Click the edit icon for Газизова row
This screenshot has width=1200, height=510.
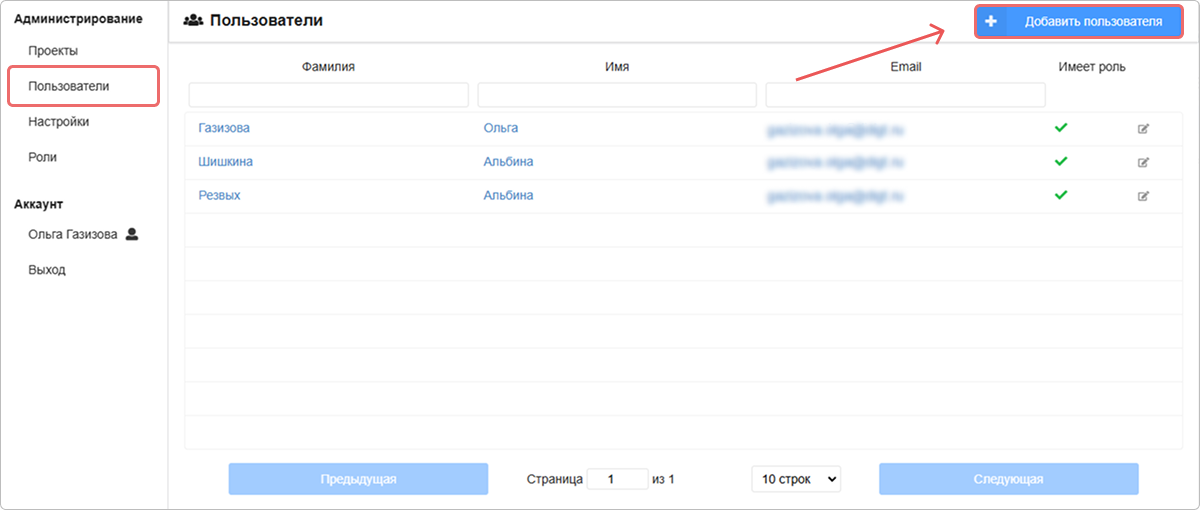(x=1143, y=129)
